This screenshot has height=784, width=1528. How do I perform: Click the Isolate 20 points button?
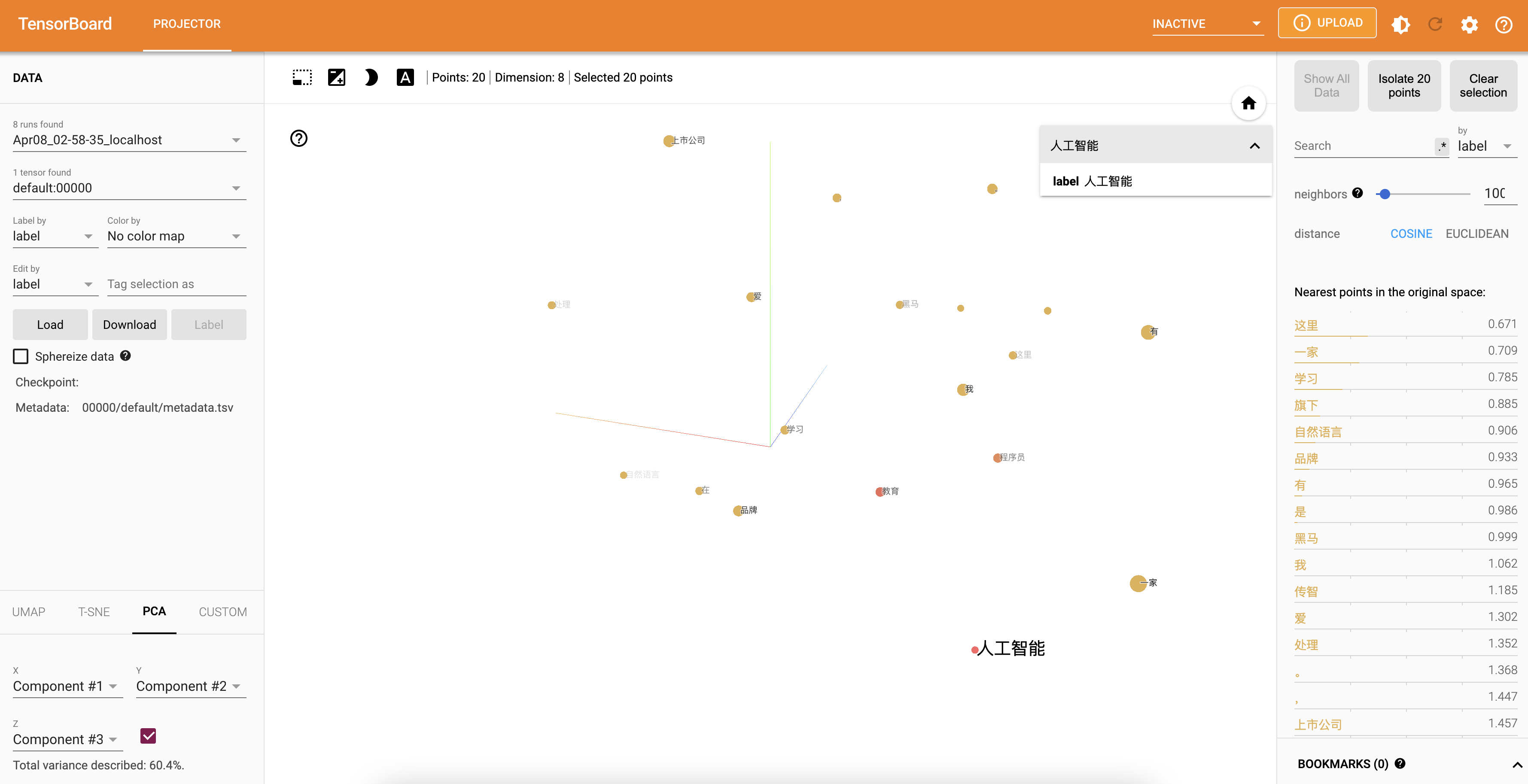pos(1403,86)
